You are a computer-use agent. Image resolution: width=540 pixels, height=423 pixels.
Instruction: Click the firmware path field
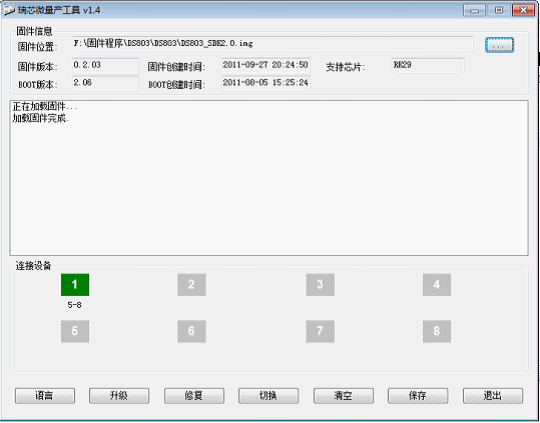pyautogui.click(x=272, y=44)
